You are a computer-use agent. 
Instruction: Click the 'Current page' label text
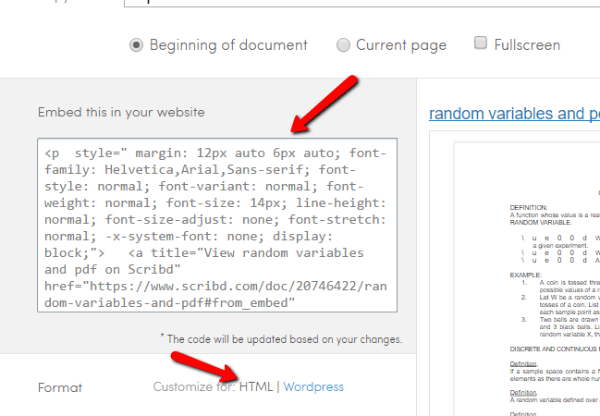pyautogui.click(x=401, y=45)
